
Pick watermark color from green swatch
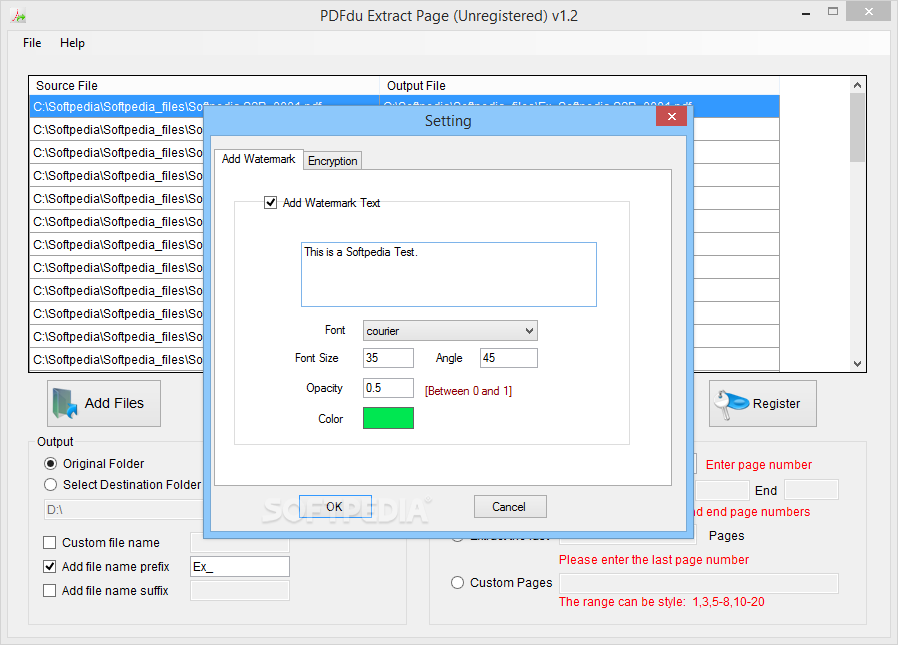coord(388,418)
